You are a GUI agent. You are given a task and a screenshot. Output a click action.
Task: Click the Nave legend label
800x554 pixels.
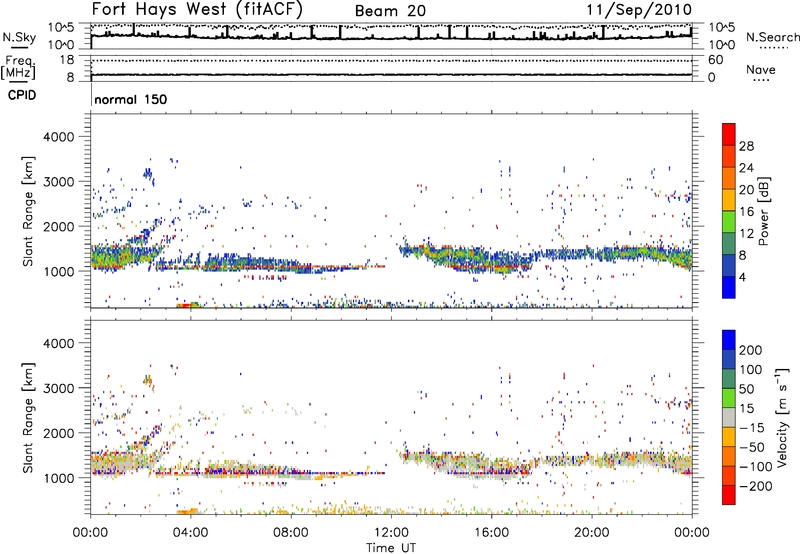pyautogui.click(x=761, y=70)
